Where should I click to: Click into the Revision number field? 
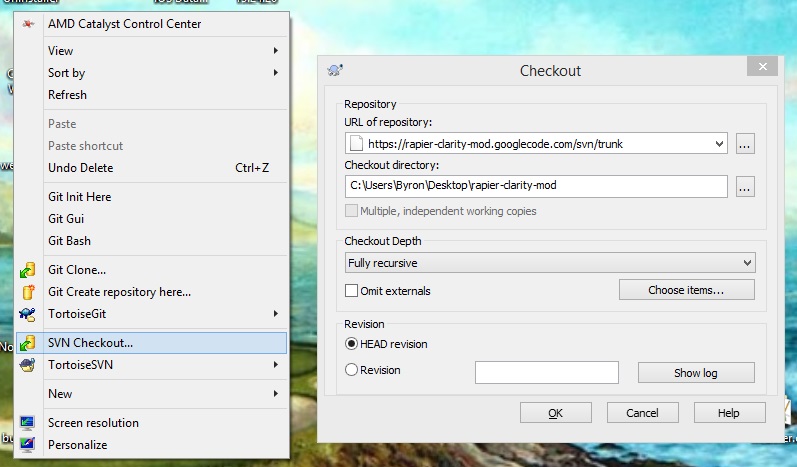click(546, 372)
